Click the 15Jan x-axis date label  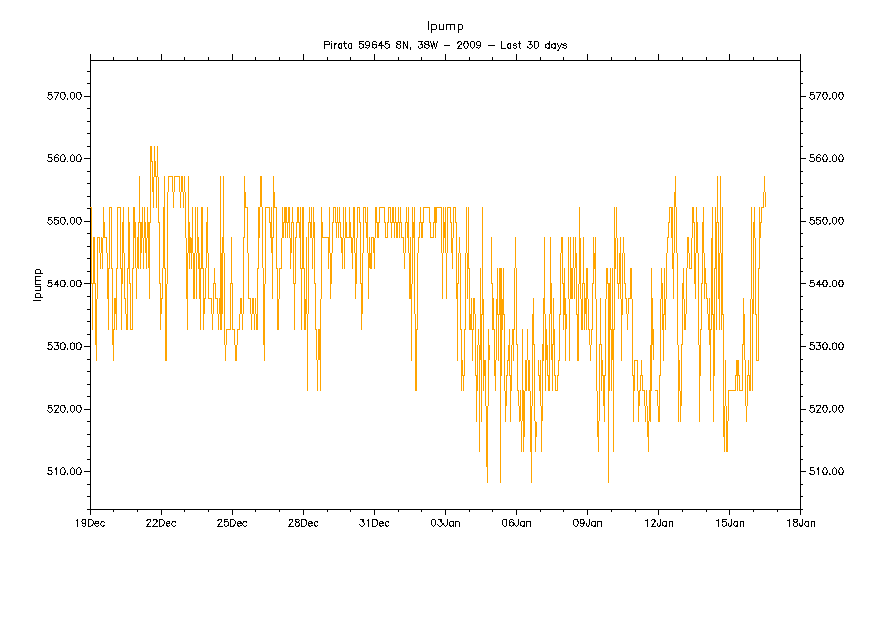(x=729, y=522)
